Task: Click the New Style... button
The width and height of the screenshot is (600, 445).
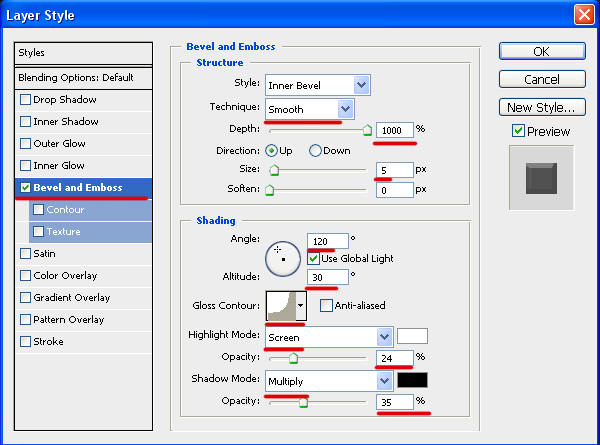Action: click(x=540, y=107)
